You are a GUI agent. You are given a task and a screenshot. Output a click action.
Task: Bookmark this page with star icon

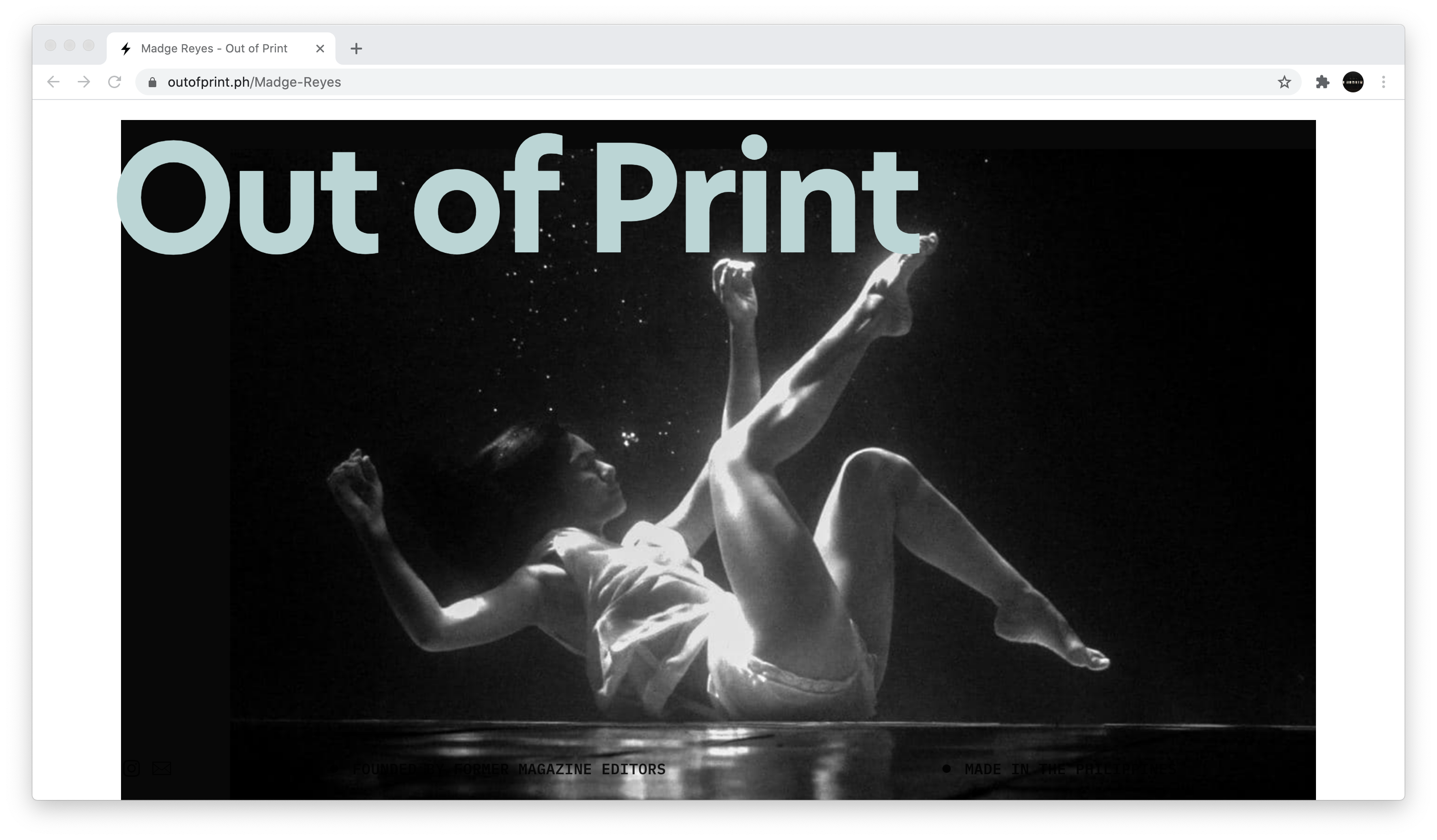1284,82
